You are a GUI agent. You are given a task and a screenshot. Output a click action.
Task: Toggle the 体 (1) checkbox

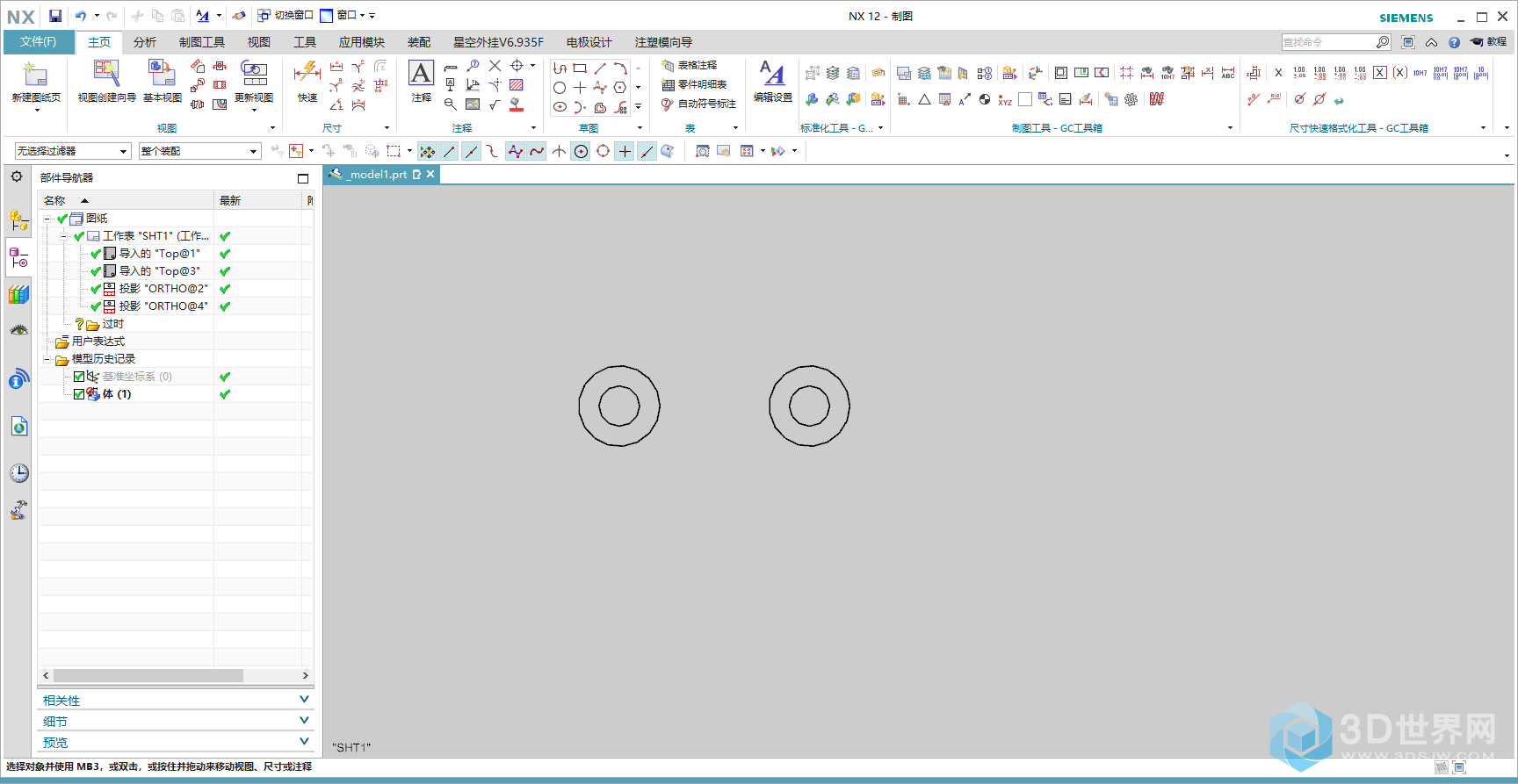pos(79,394)
